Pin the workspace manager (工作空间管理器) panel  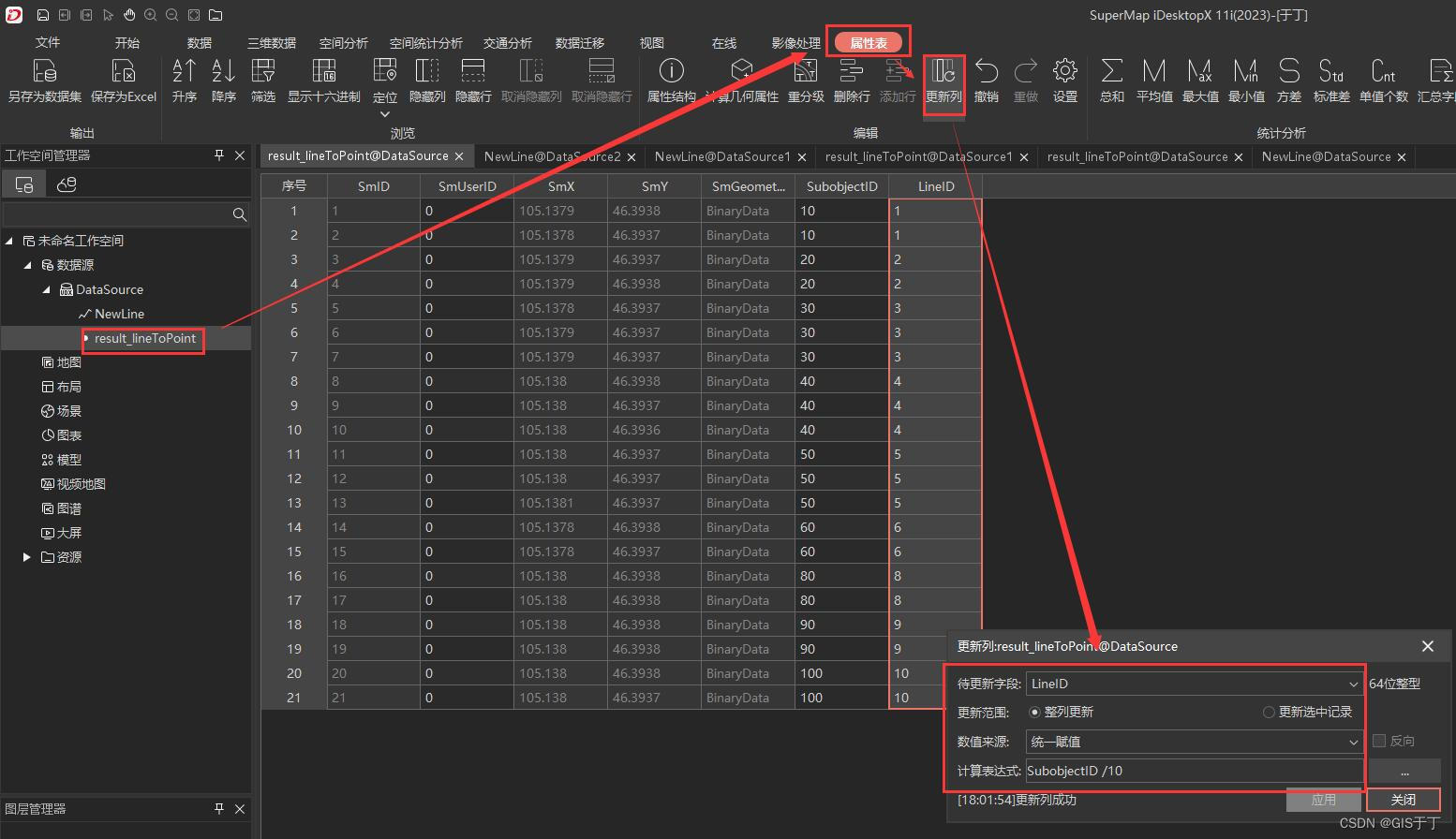click(x=219, y=155)
